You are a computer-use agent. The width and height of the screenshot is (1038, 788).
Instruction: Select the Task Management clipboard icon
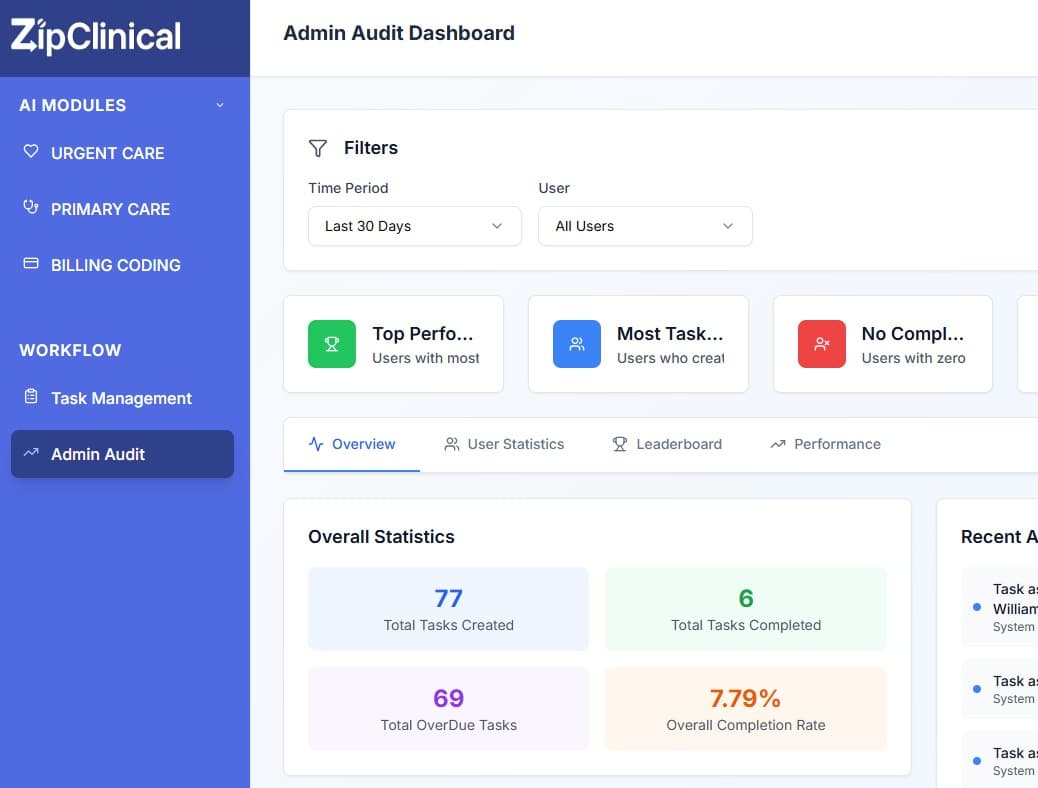31,398
